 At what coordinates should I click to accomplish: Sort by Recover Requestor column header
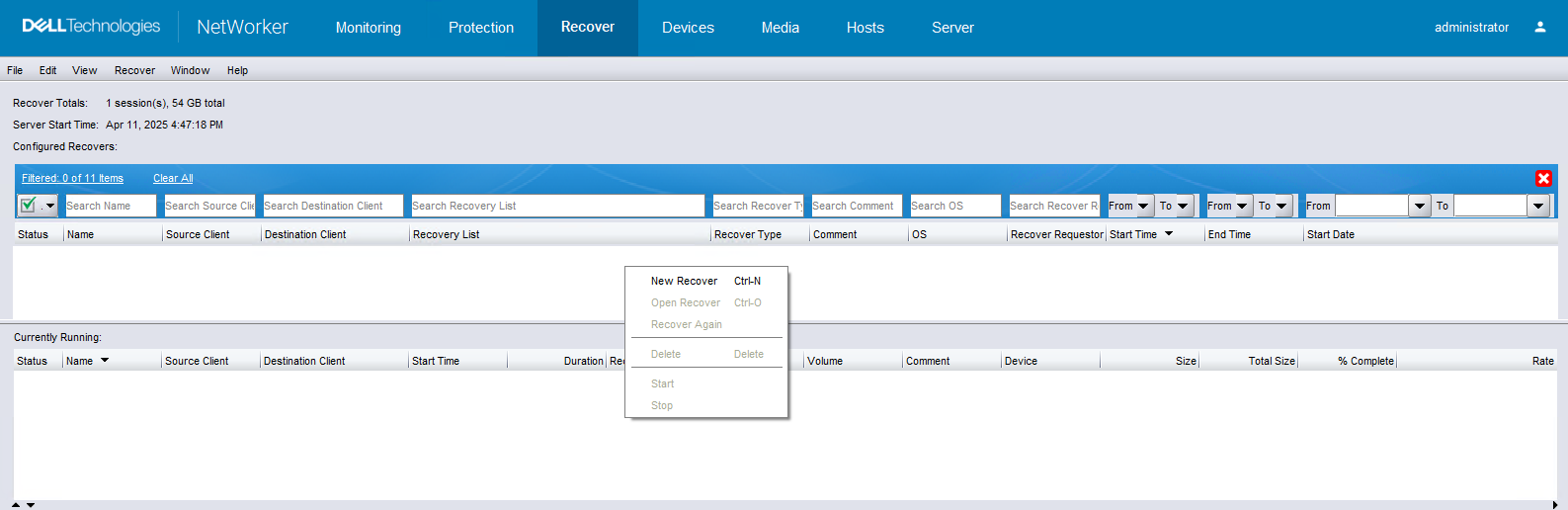pyautogui.click(x=1056, y=234)
